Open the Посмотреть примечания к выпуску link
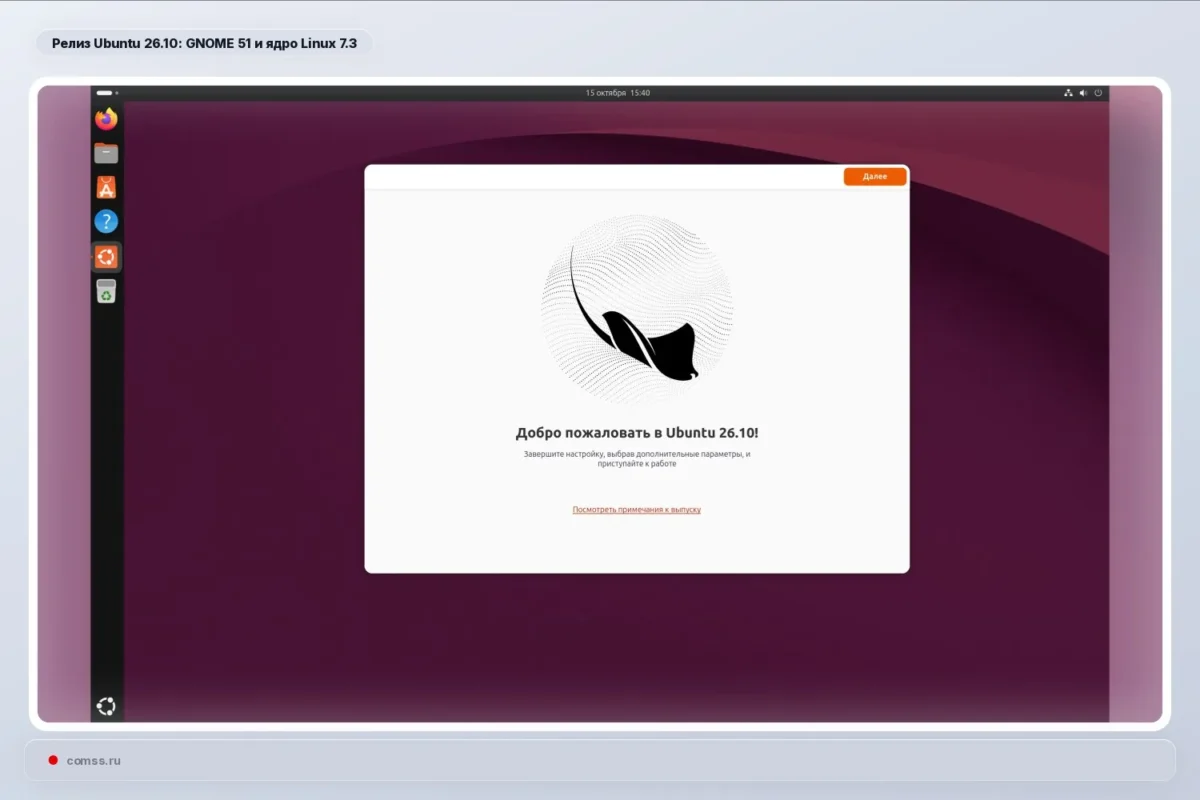Image resolution: width=1200 pixels, height=800 pixels. coord(637,510)
